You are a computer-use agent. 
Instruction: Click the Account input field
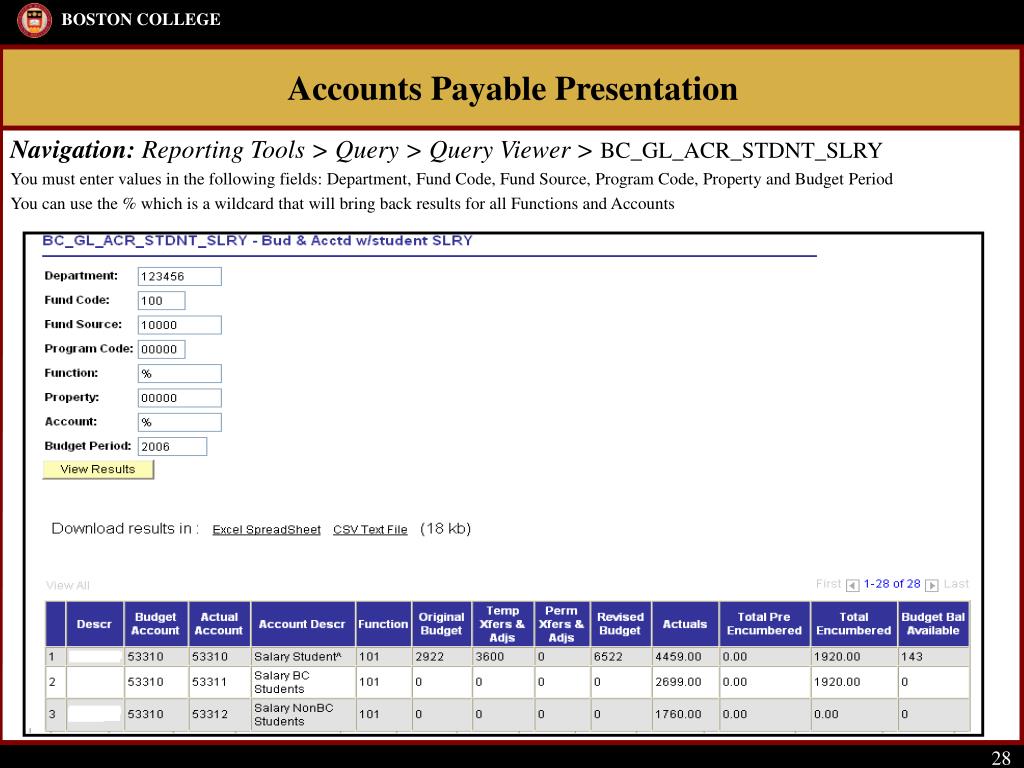coord(180,423)
